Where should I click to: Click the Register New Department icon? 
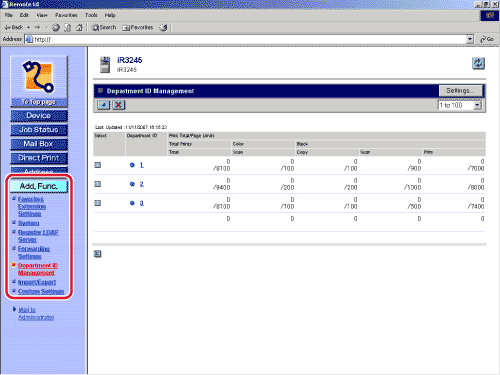103,105
